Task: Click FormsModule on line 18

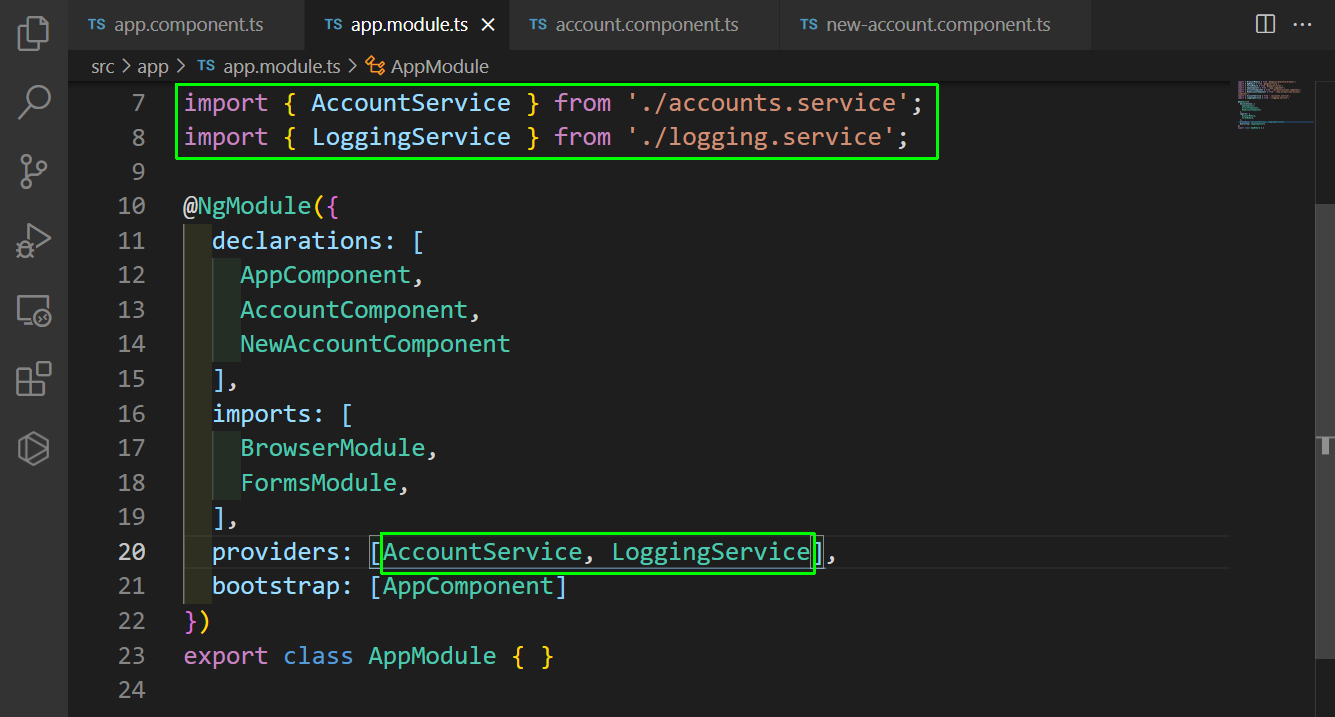Action: pyautogui.click(x=319, y=483)
